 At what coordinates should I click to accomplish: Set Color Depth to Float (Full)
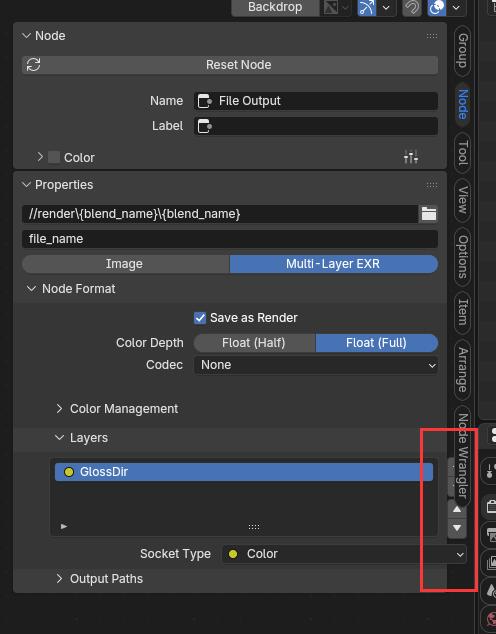point(377,343)
